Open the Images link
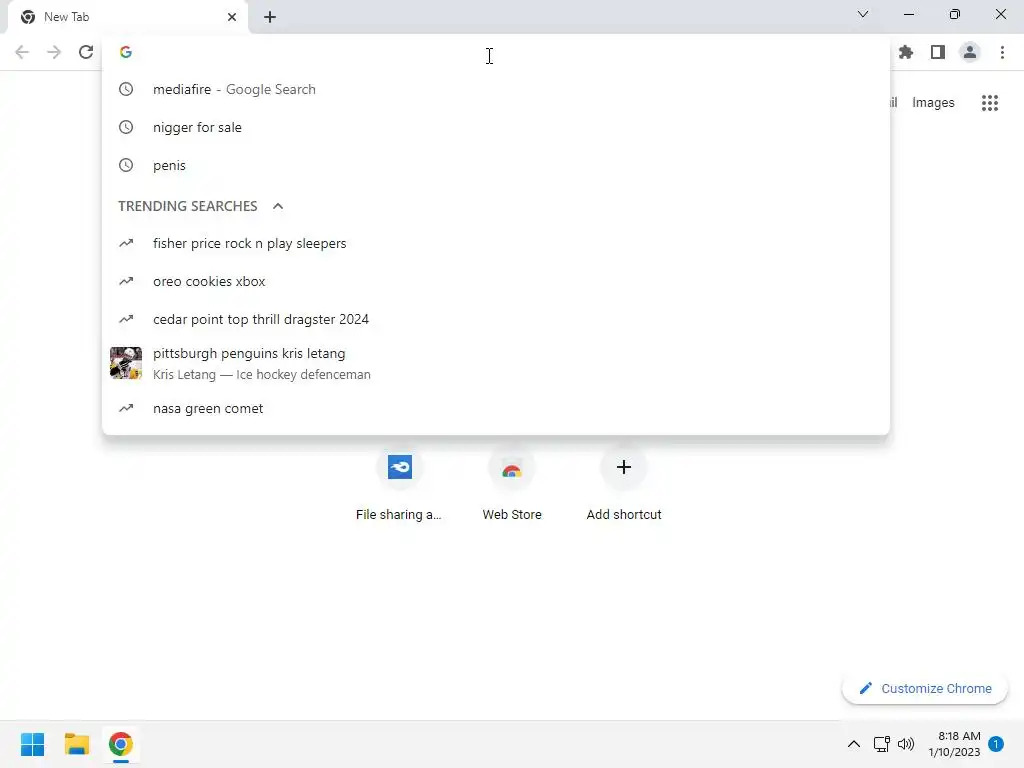The image size is (1024, 768). (933, 103)
